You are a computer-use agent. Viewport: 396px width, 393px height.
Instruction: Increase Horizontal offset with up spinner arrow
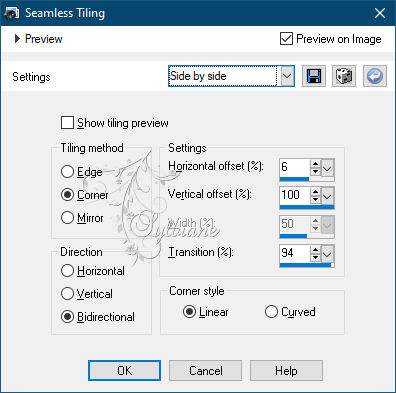pyautogui.click(x=315, y=164)
